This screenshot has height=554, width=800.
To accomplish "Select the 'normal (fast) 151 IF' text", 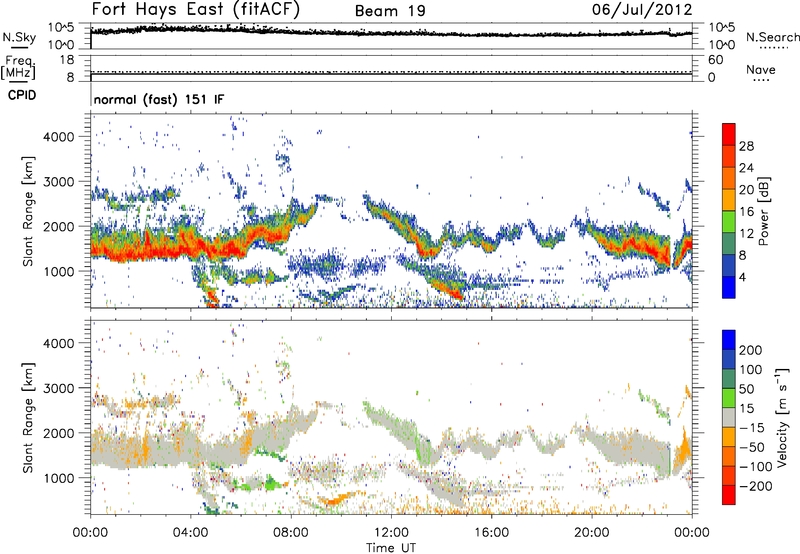I will [159, 99].
